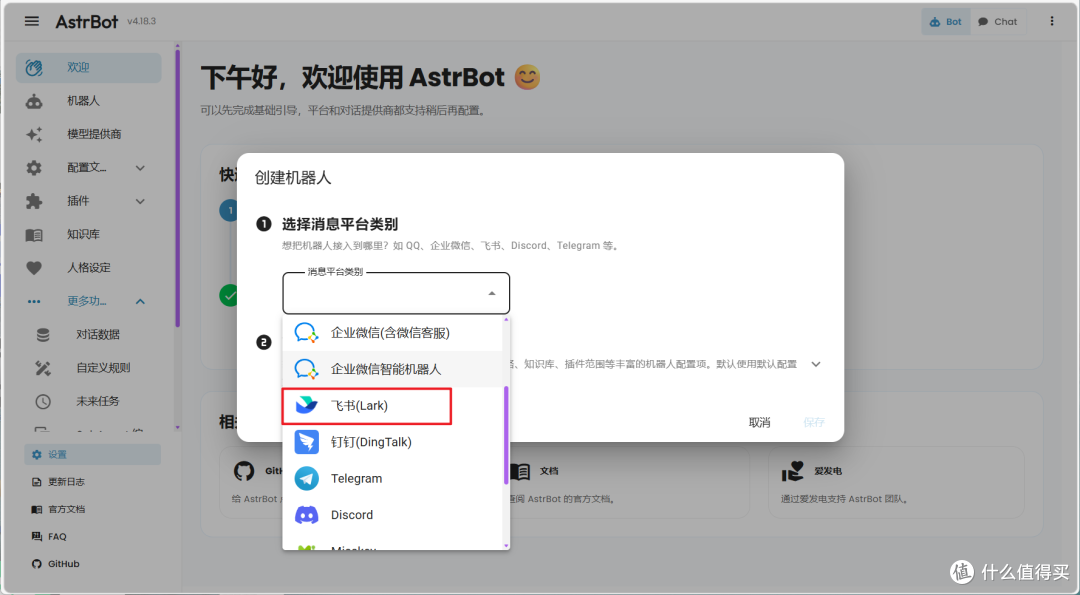The width and height of the screenshot is (1080, 595).
Task: Click the book knowledge base icon
Action: coord(34,235)
